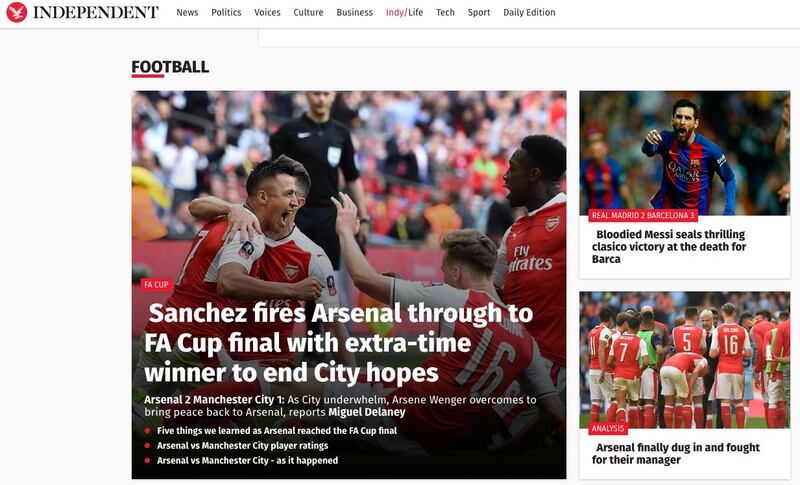Viewport: 800px width, 485px height.
Task: Select the FA CUP tag label
Action: pyautogui.click(x=156, y=285)
